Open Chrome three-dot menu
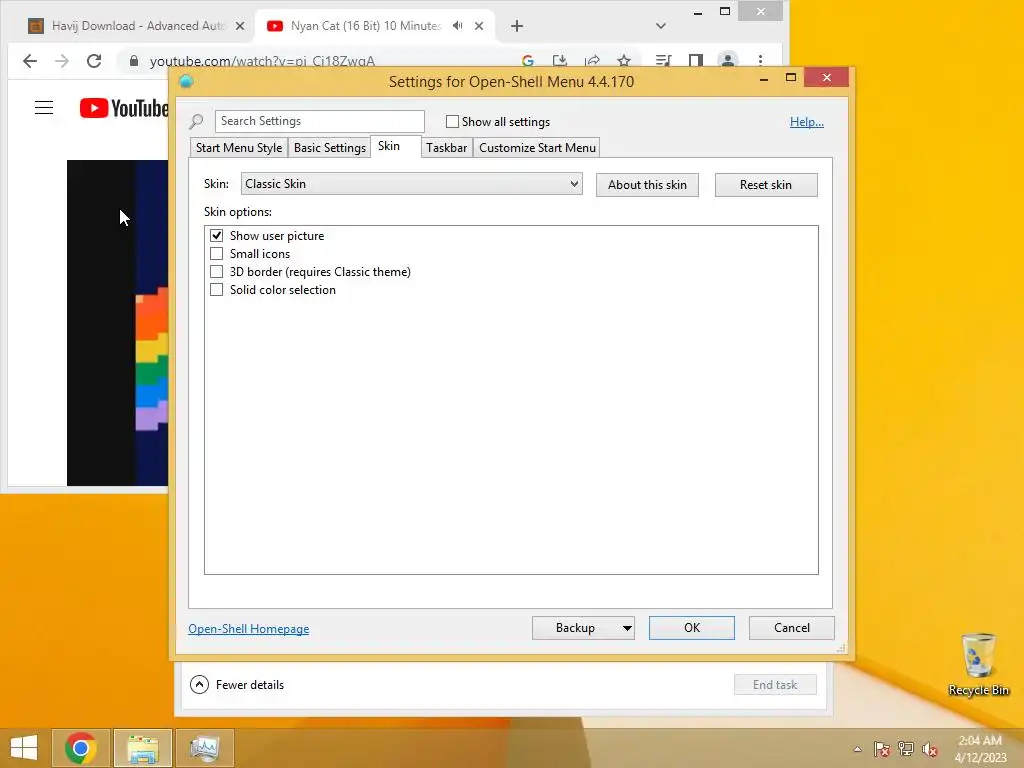 point(760,61)
